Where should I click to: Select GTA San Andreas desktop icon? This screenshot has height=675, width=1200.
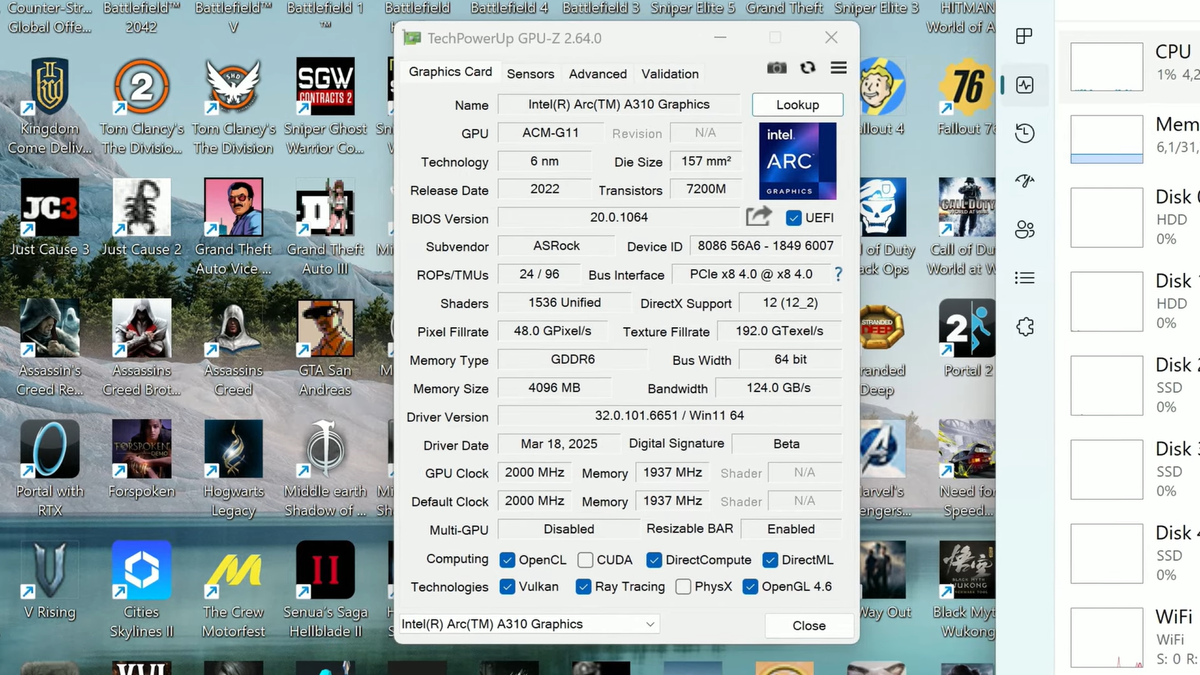click(325, 348)
